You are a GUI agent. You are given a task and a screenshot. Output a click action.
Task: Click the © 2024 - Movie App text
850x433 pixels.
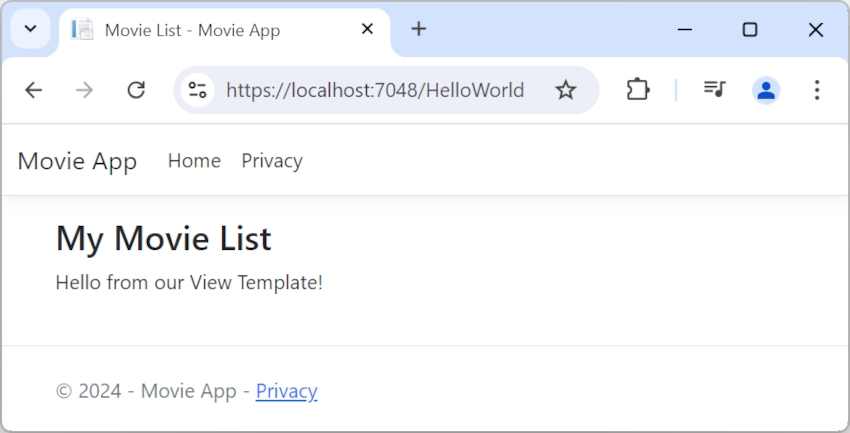point(146,391)
